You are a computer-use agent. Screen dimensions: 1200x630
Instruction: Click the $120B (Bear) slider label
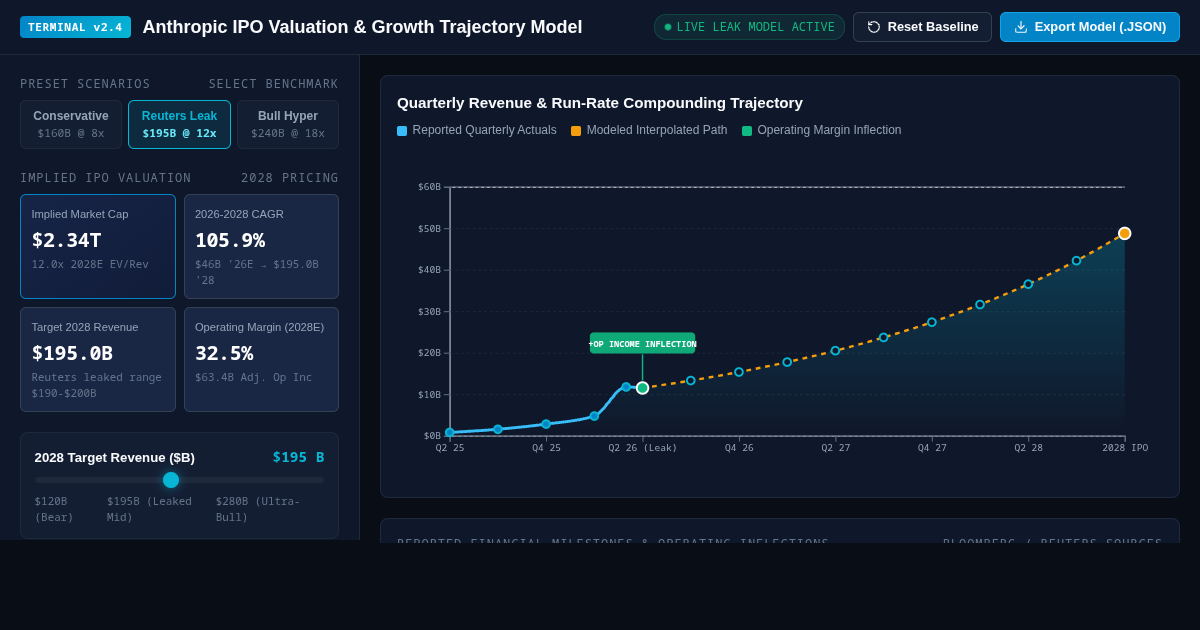point(52,509)
